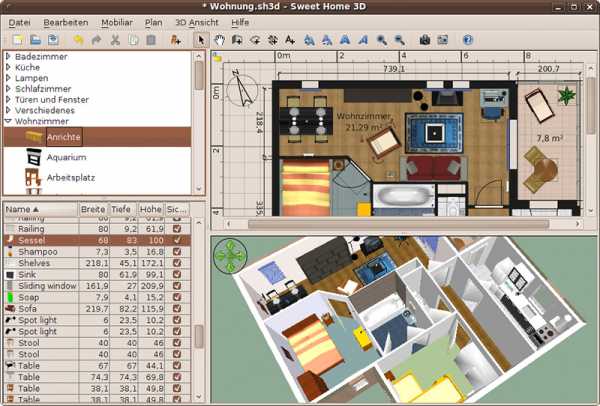Viewport: 600px width, 406px height.
Task: Click the Save home disk icon
Action: click(54, 40)
